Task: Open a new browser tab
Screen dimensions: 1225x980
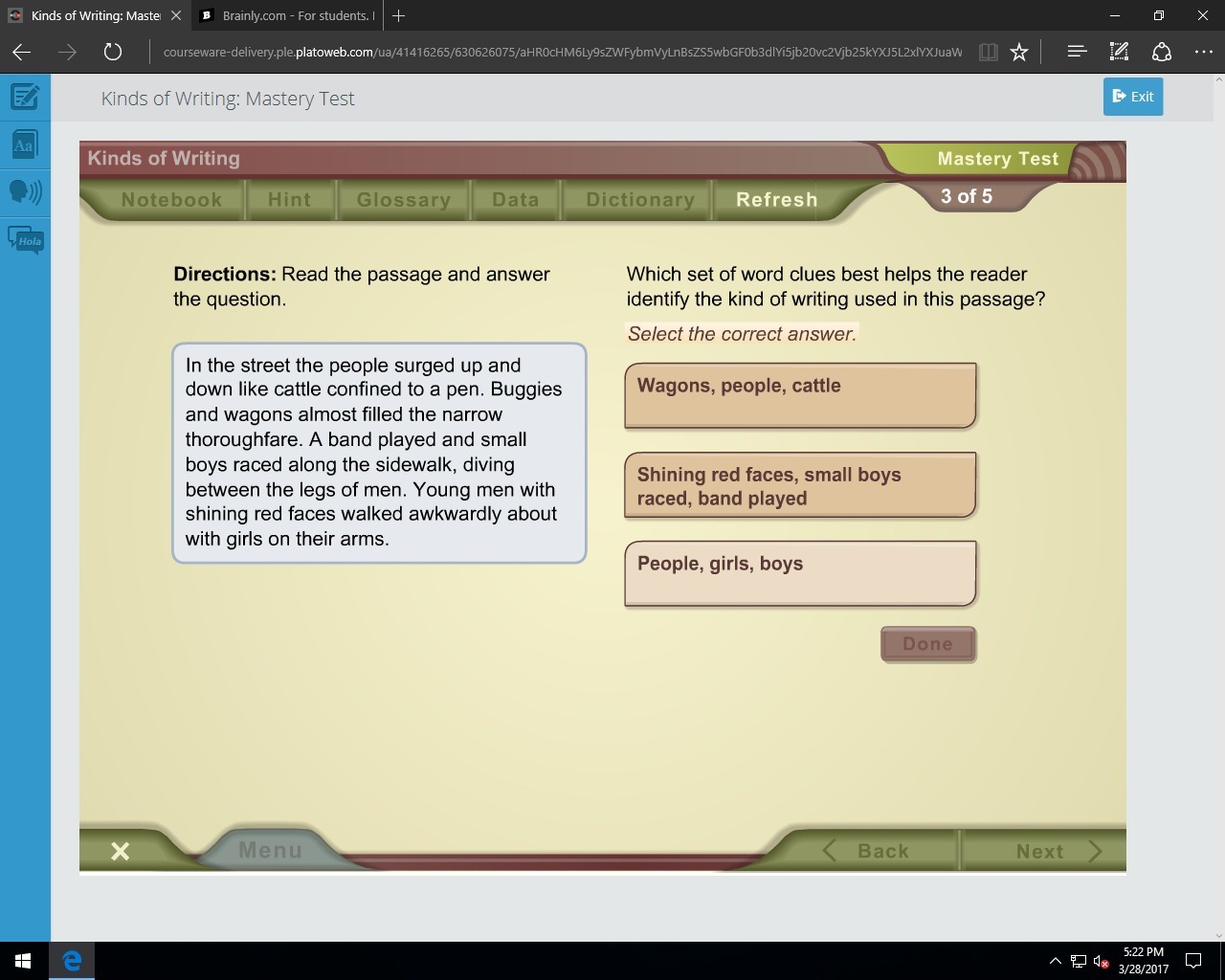Action: click(398, 15)
